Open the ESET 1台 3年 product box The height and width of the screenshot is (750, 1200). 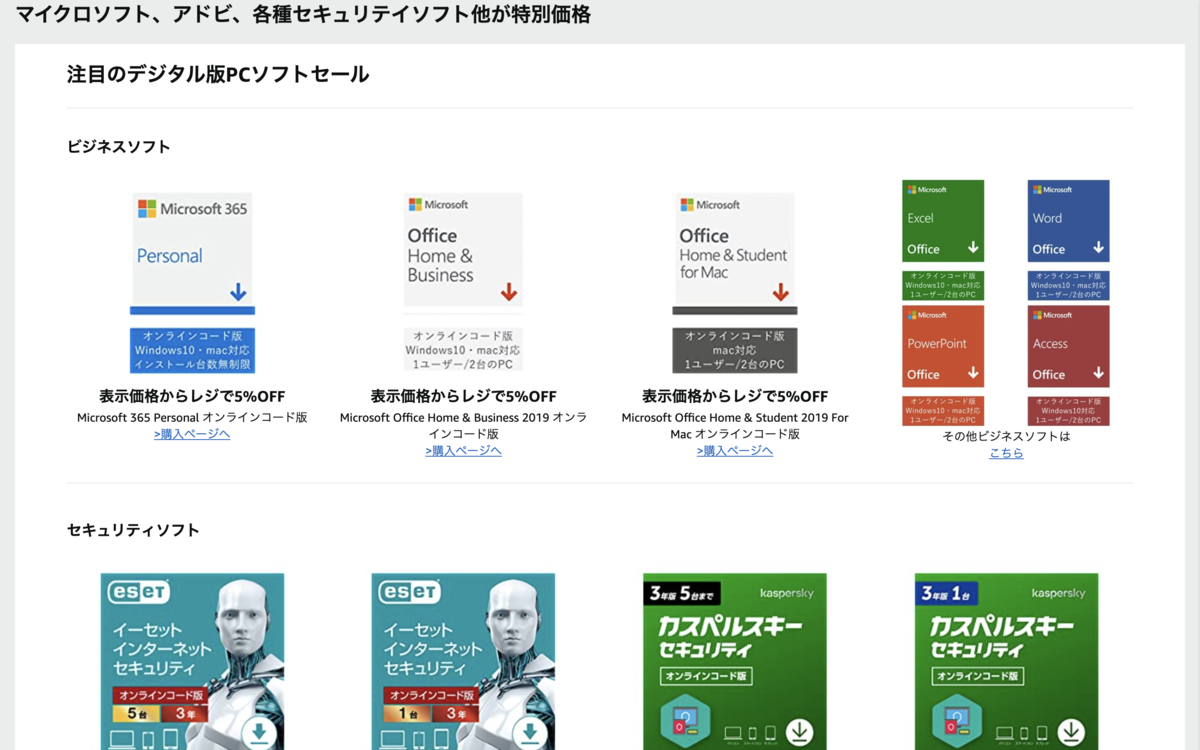pyautogui.click(x=463, y=661)
